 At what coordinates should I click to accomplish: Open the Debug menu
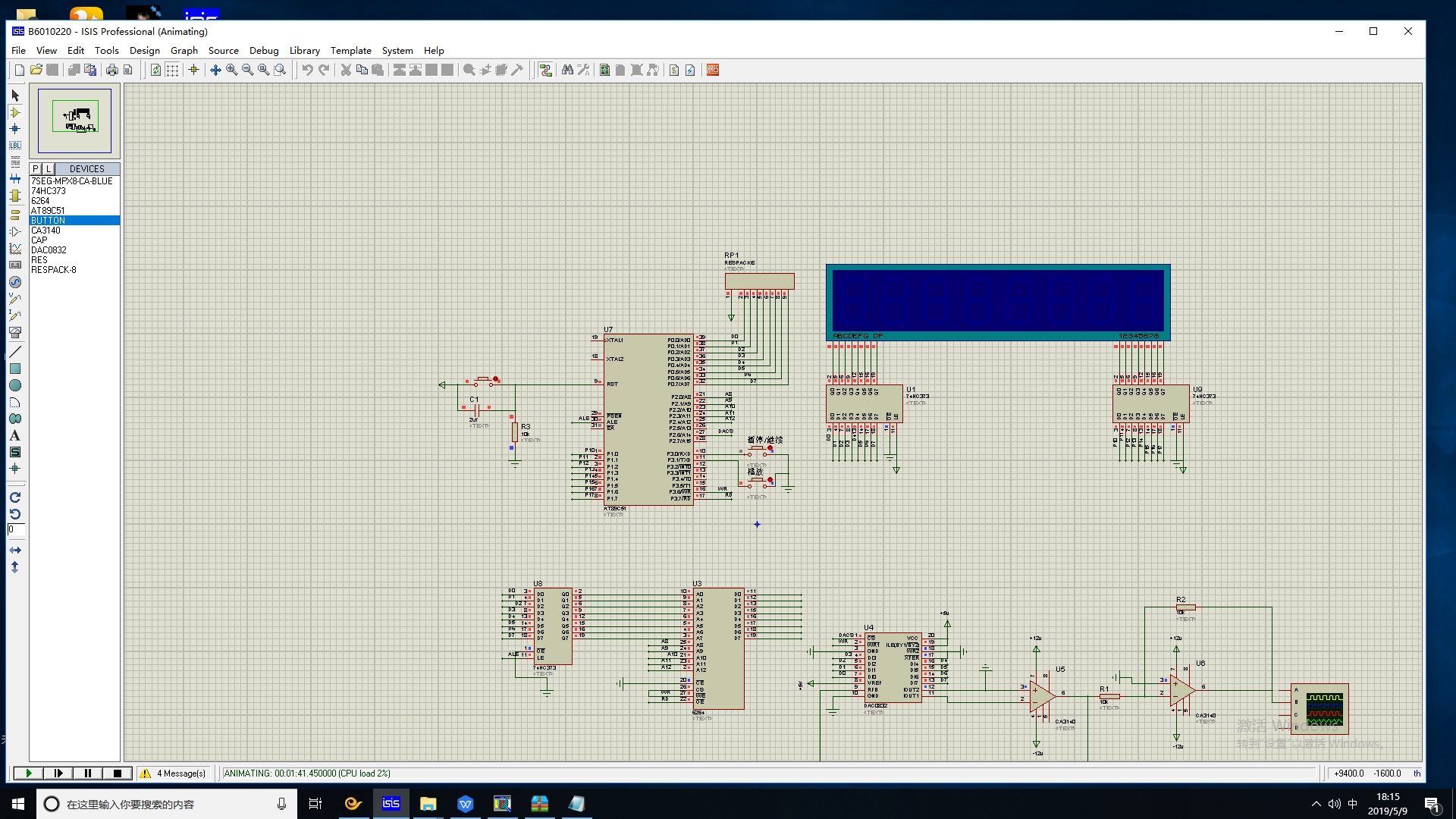coord(263,51)
